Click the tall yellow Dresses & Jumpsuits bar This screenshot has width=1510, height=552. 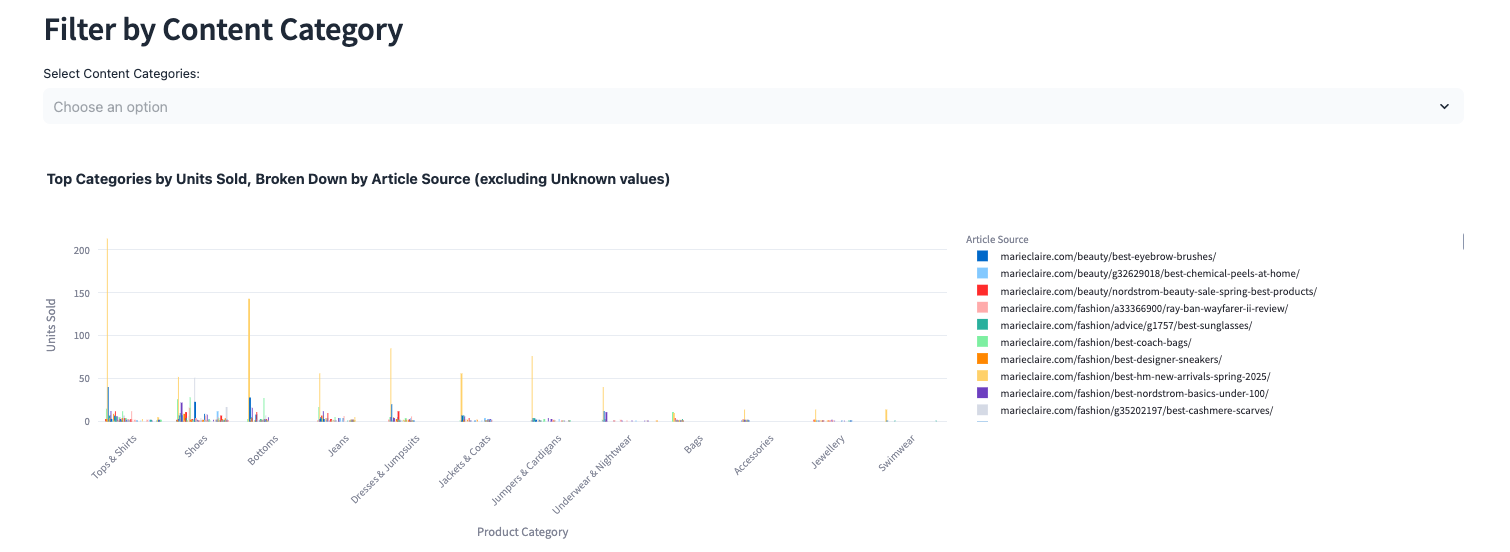point(391,385)
